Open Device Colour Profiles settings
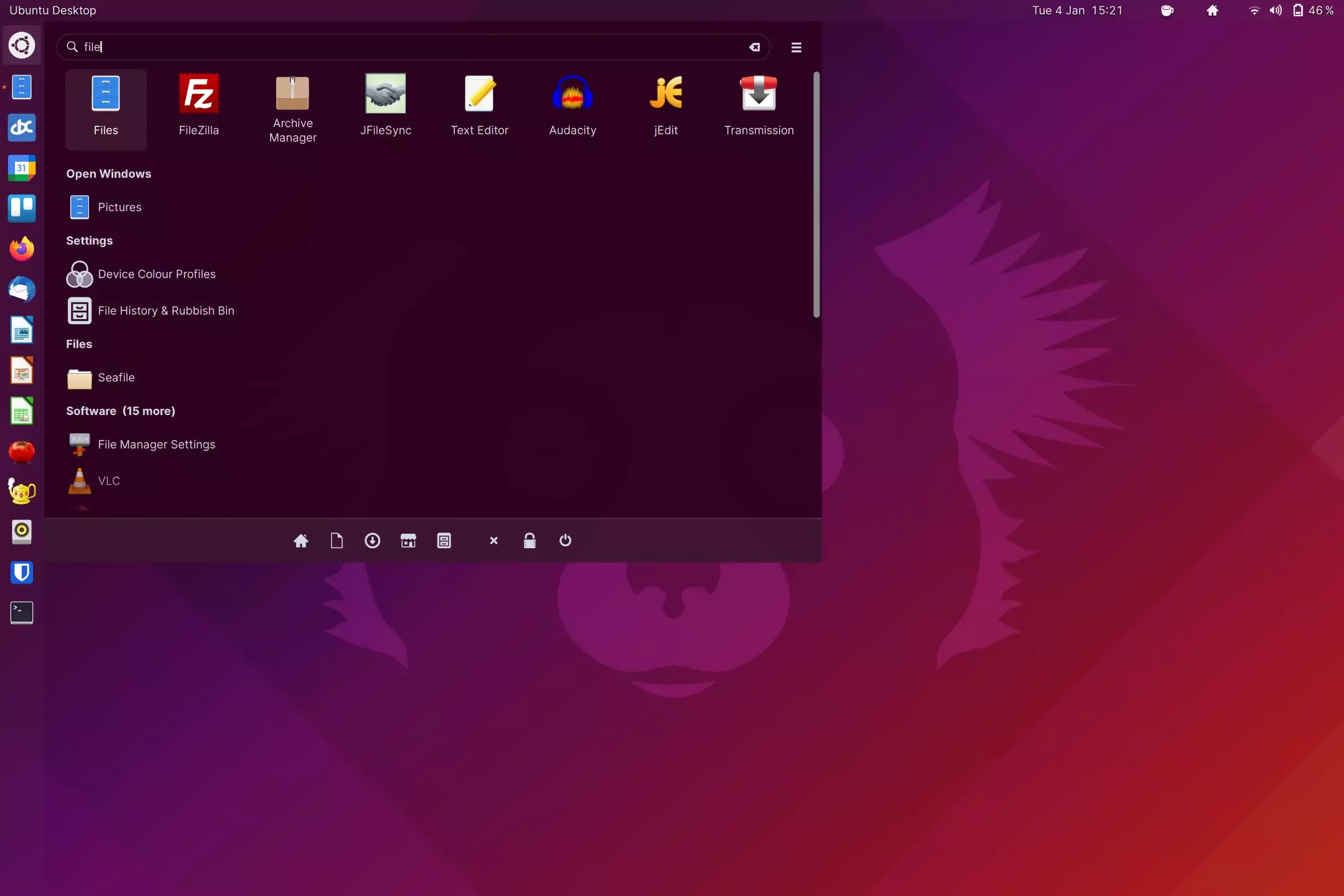Viewport: 1344px width, 896px height. (x=141, y=274)
